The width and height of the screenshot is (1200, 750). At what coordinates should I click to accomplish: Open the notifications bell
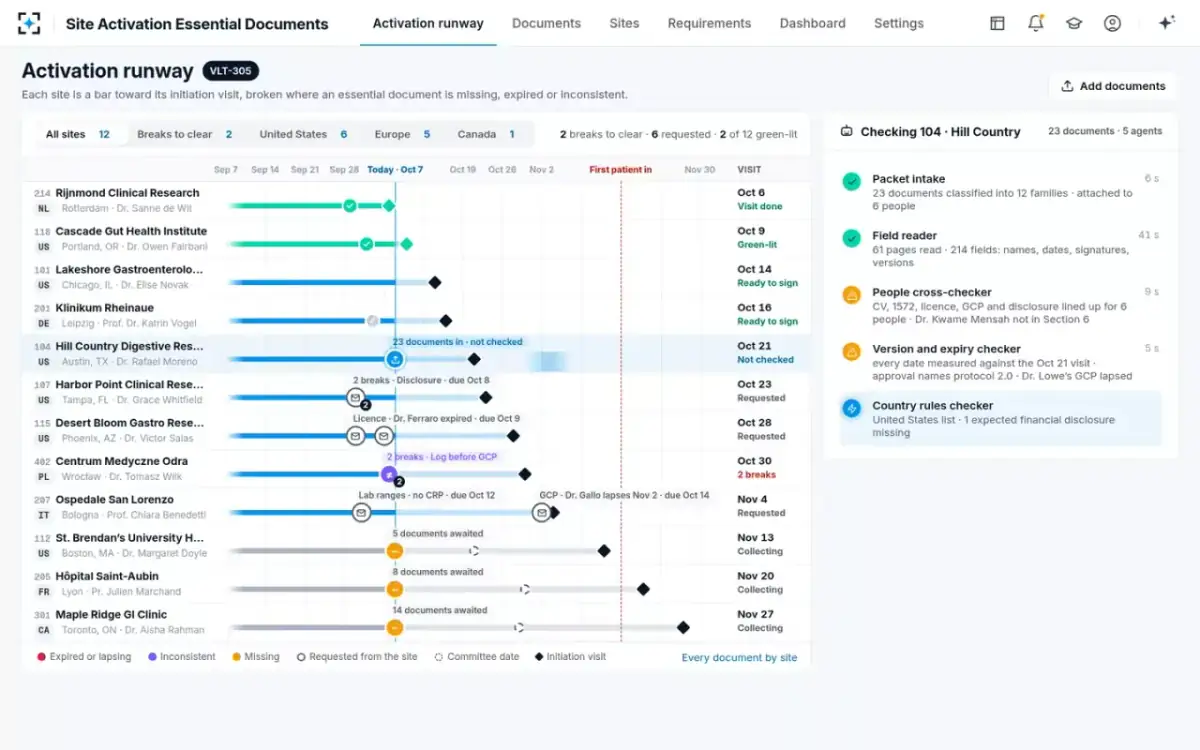[1036, 23]
